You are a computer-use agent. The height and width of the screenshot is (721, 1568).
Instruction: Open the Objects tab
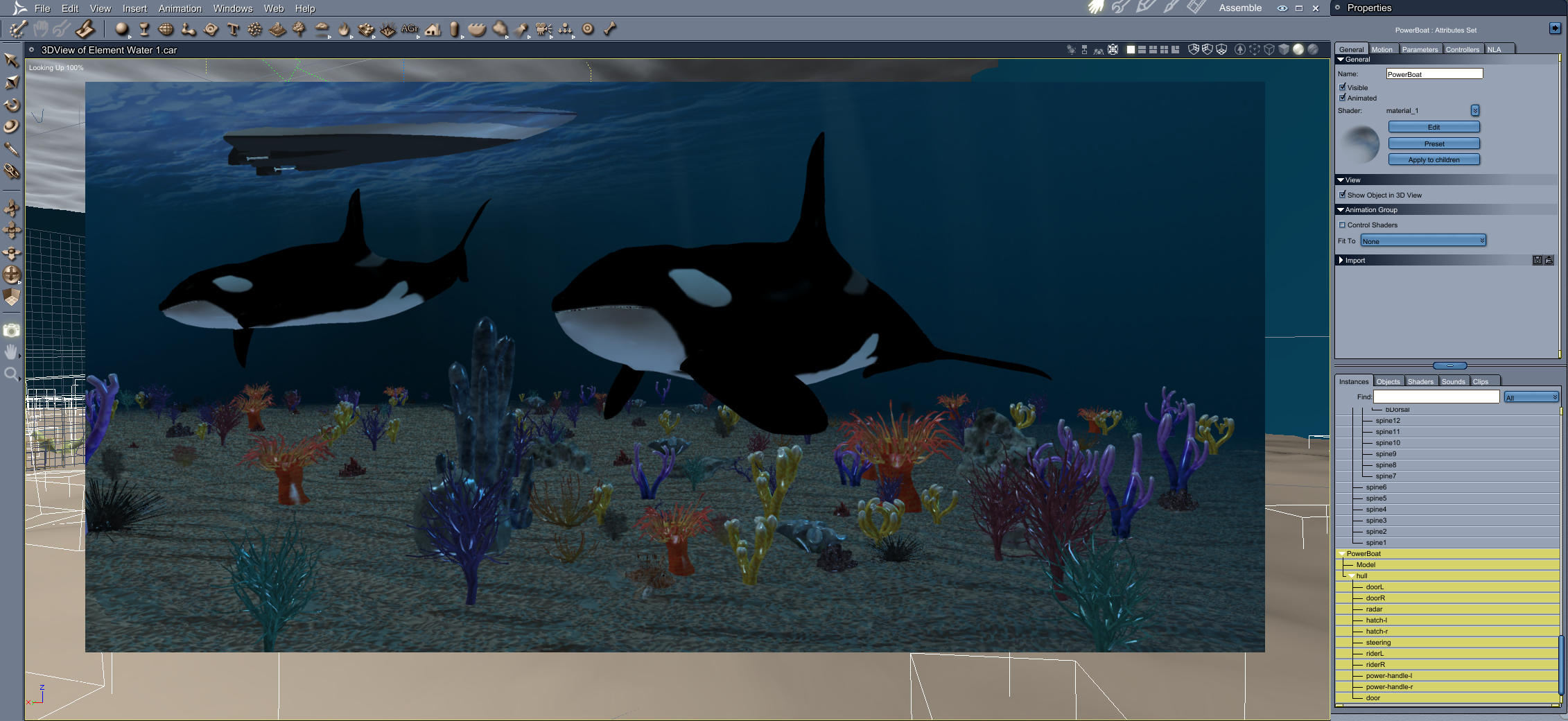point(1388,381)
